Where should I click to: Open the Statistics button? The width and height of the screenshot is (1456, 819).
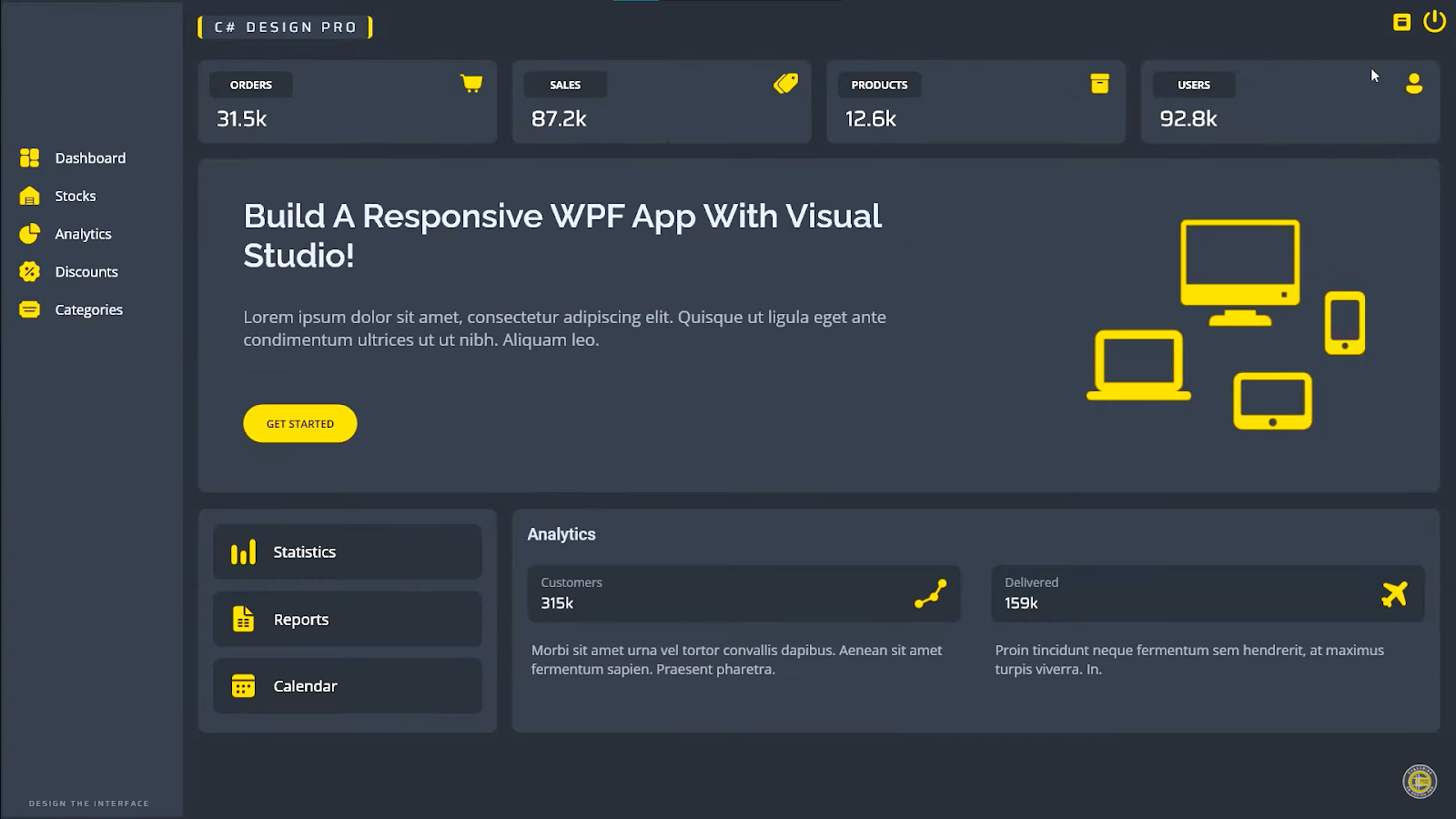pyautogui.click(x=347, y=551)
